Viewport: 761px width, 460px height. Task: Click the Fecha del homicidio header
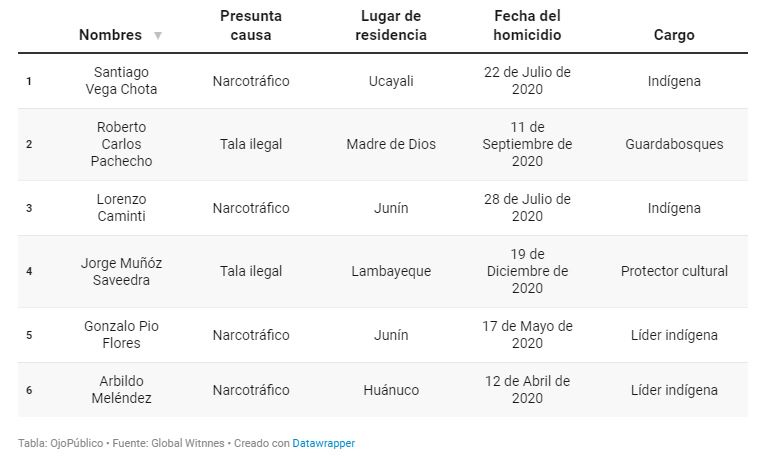point(527,25)
